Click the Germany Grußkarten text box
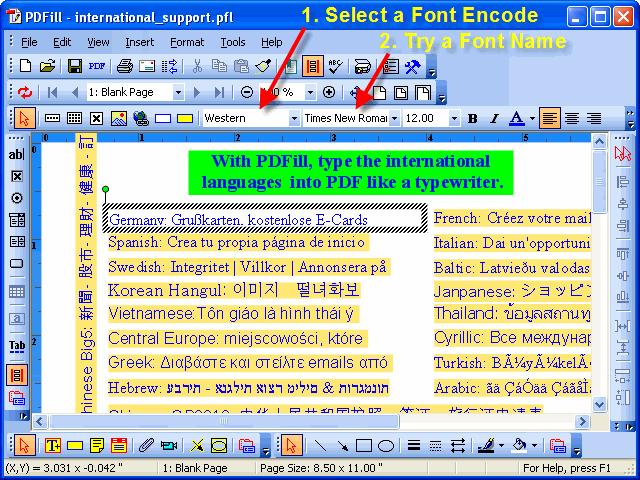This screenshot has height=480, width=640. (x=264, y=220)
